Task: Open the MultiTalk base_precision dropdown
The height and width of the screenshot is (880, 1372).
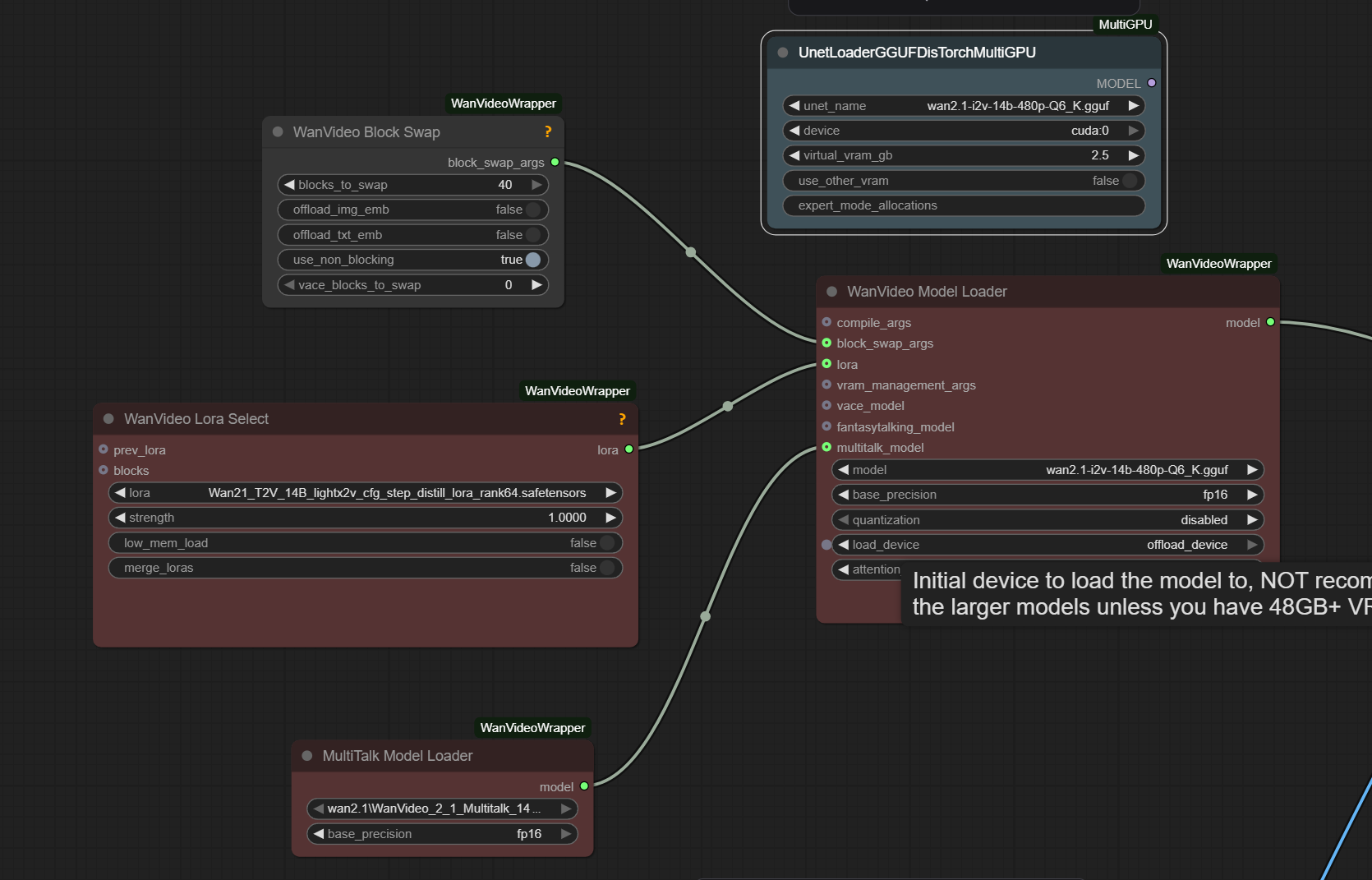Action: (442, 834)
